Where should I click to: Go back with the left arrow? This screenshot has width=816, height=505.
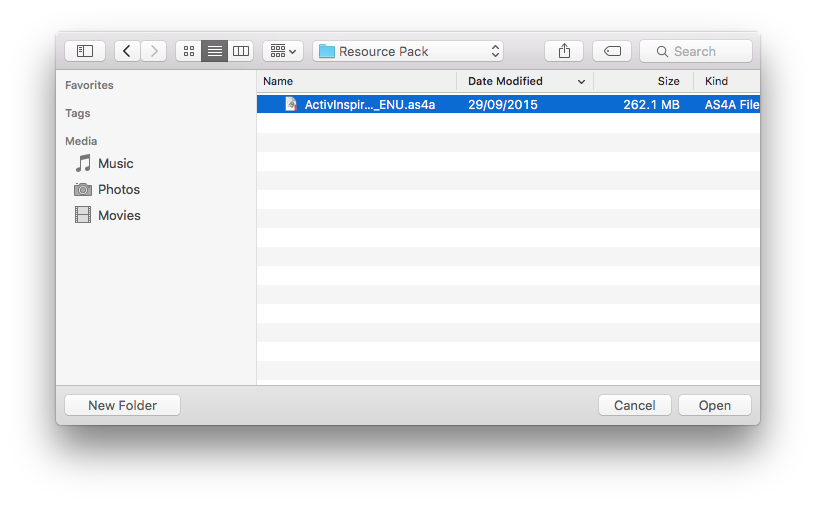point(127,51)
